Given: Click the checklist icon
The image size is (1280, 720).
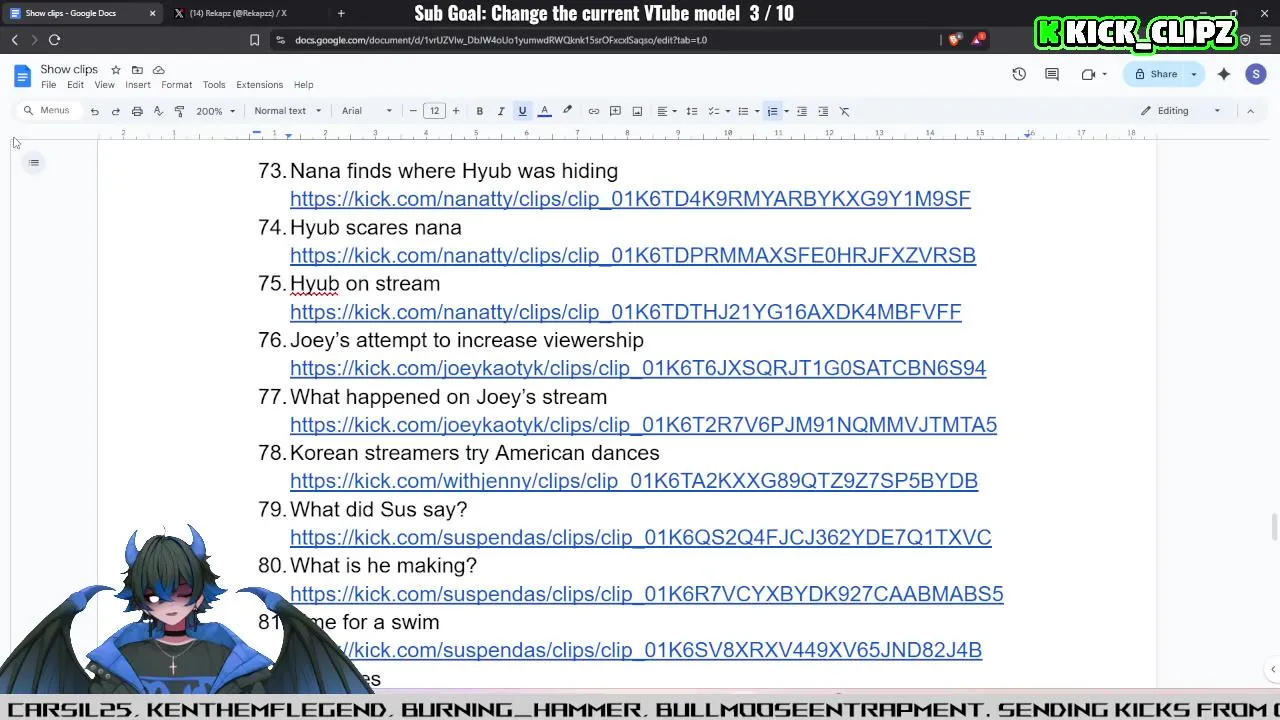Looking at the screenshot, I should pyautogui.click(x=713, y=111).
